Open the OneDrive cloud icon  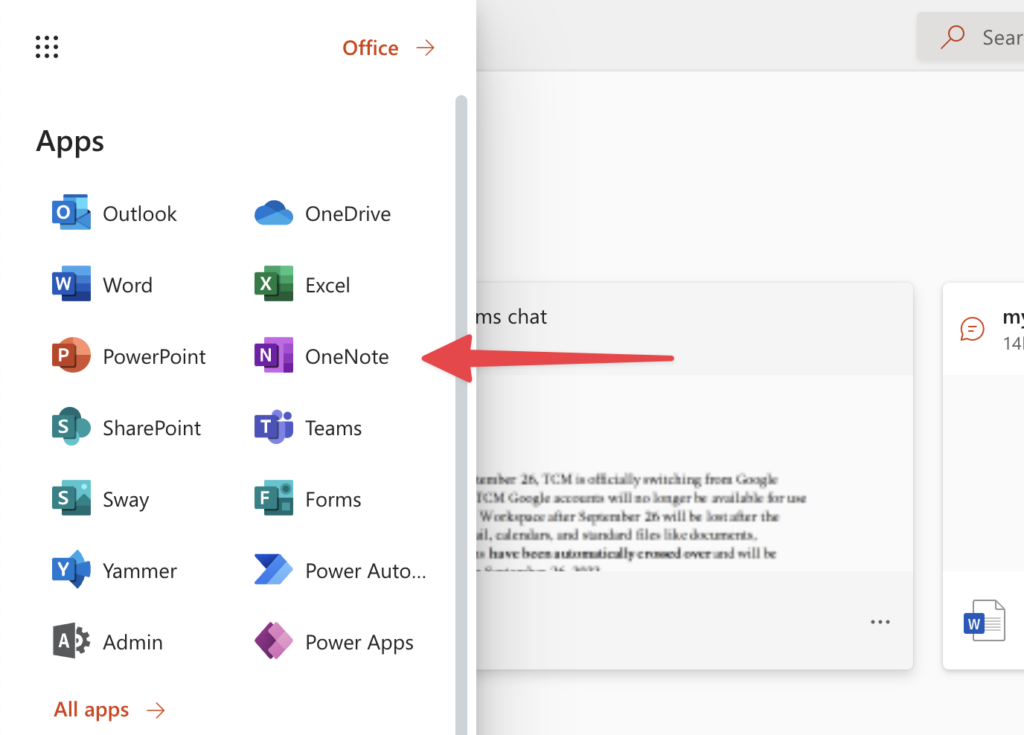click(273, 213)
